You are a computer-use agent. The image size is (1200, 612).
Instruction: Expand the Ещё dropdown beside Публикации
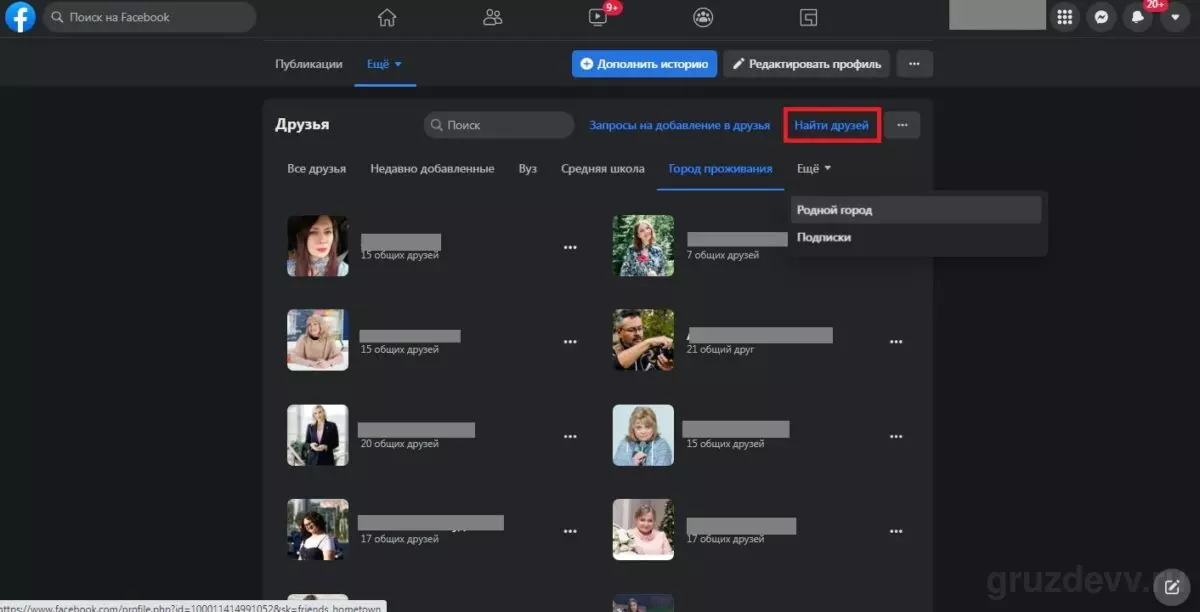click(x=384, y=64)
